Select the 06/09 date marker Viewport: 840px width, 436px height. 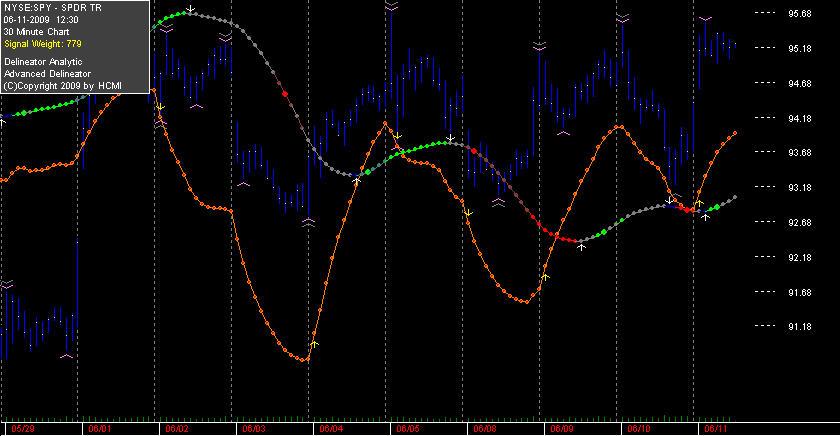pyautogui.click(x=562, y=429)
